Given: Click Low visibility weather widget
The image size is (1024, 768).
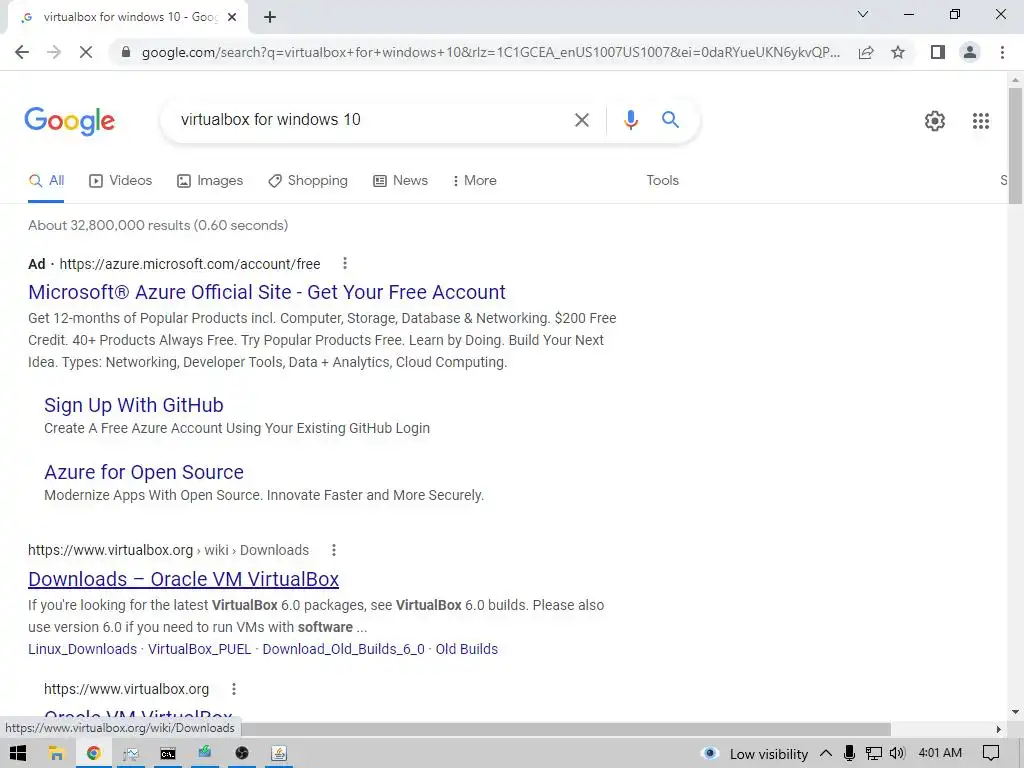Looking at the screenshot, I should 754,754.
